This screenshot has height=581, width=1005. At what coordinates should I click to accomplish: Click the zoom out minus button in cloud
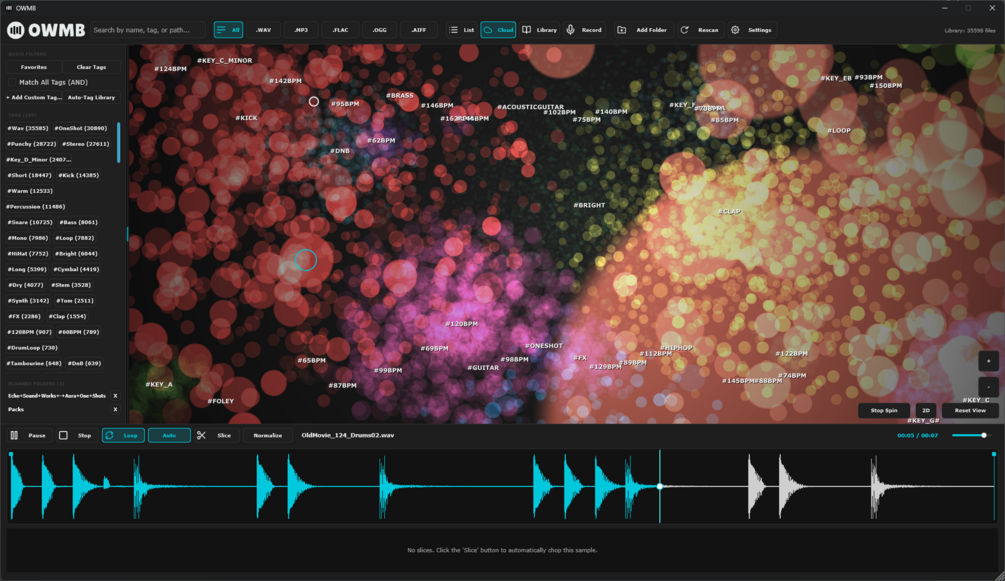tap(988, 387)
